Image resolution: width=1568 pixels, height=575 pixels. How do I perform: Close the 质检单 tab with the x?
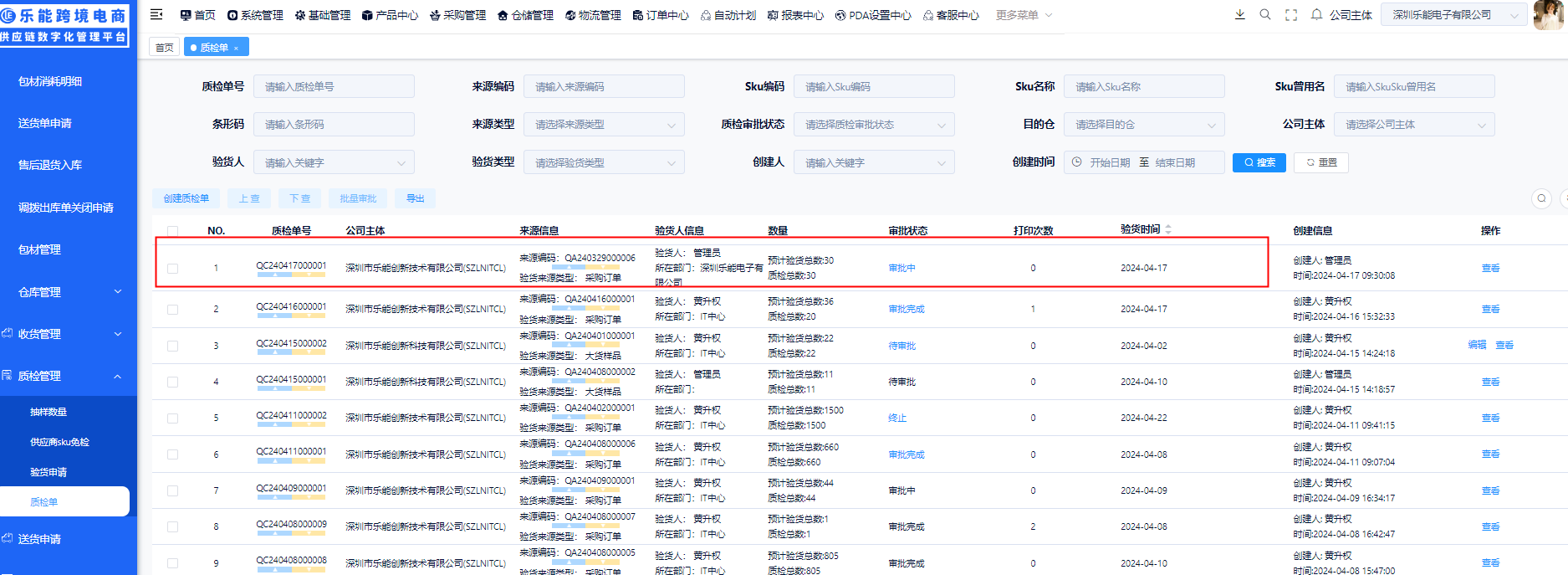[x=236, y=49]
